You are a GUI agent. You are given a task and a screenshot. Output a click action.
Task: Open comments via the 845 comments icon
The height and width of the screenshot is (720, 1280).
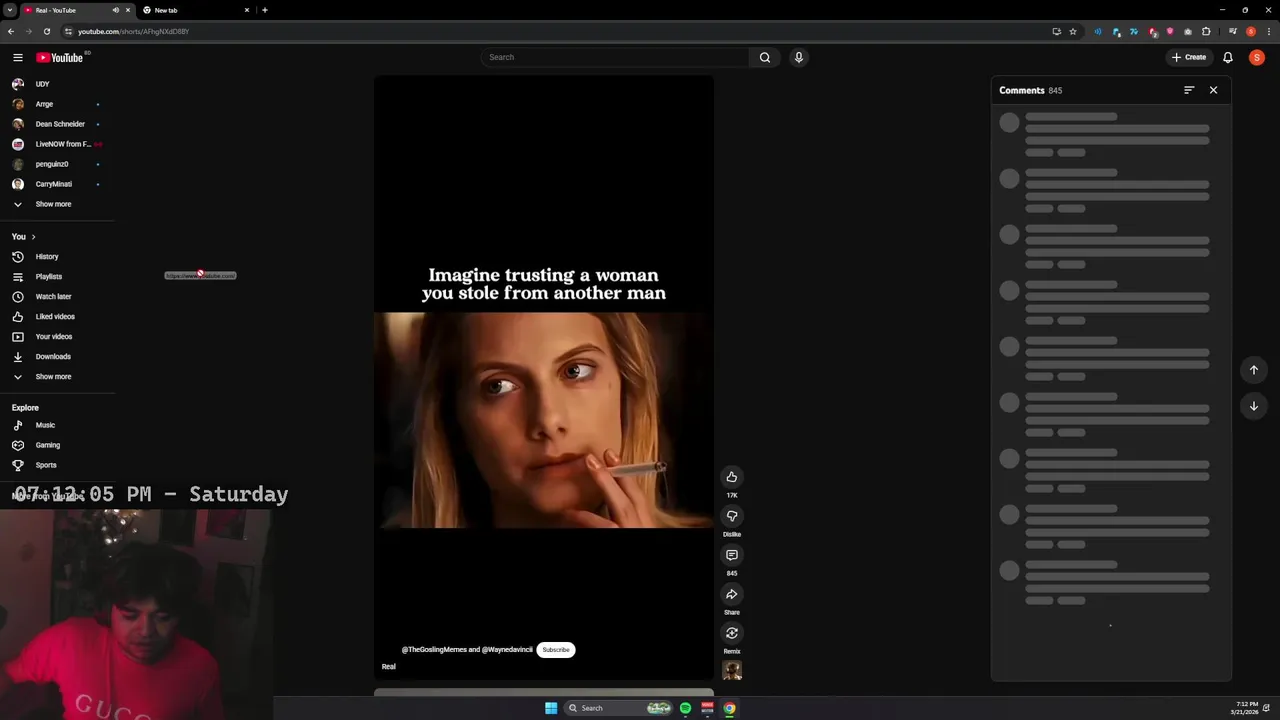point(732,555)
